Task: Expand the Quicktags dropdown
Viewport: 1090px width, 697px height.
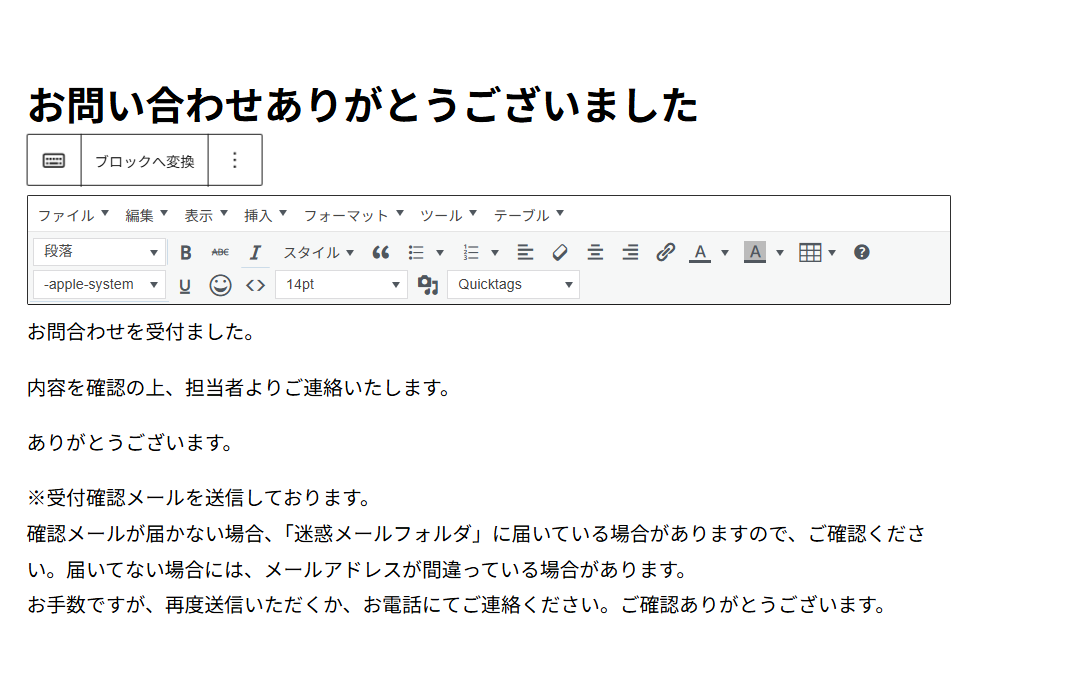Action: (x=513, y=285)
